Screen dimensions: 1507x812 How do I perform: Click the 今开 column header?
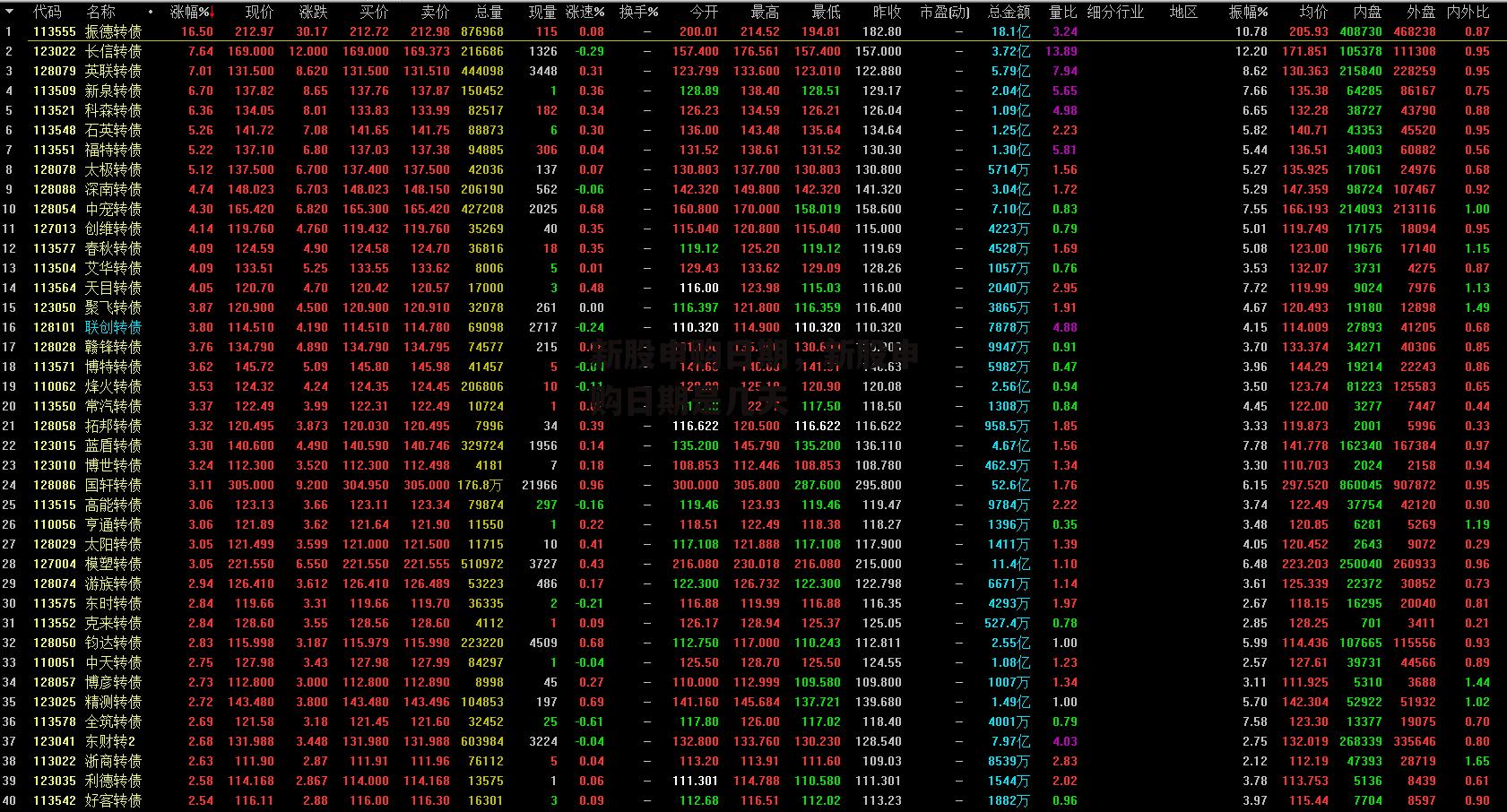pos(704,12)
